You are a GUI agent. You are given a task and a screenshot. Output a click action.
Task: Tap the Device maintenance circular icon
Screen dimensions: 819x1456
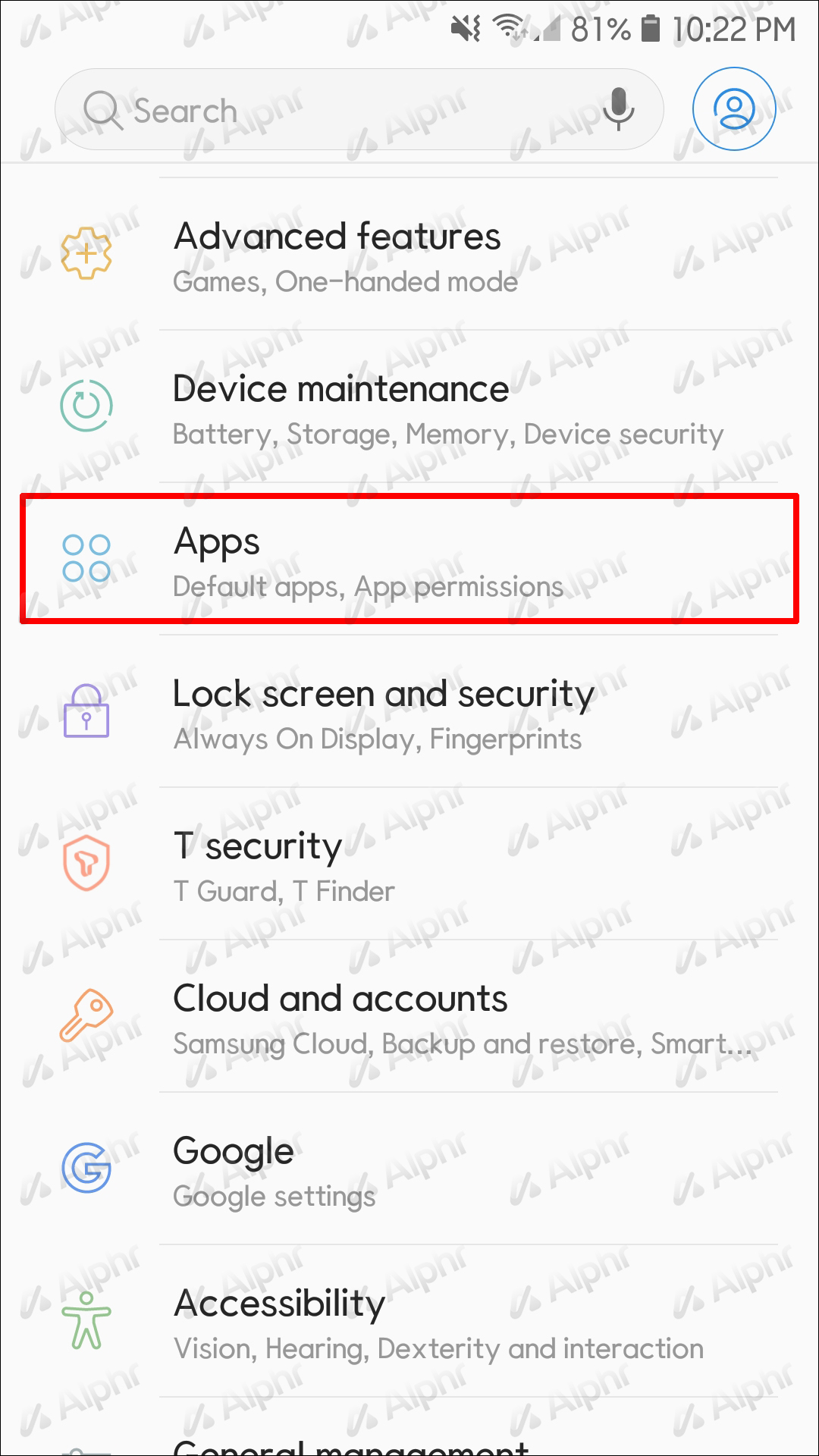pos(86,406)
